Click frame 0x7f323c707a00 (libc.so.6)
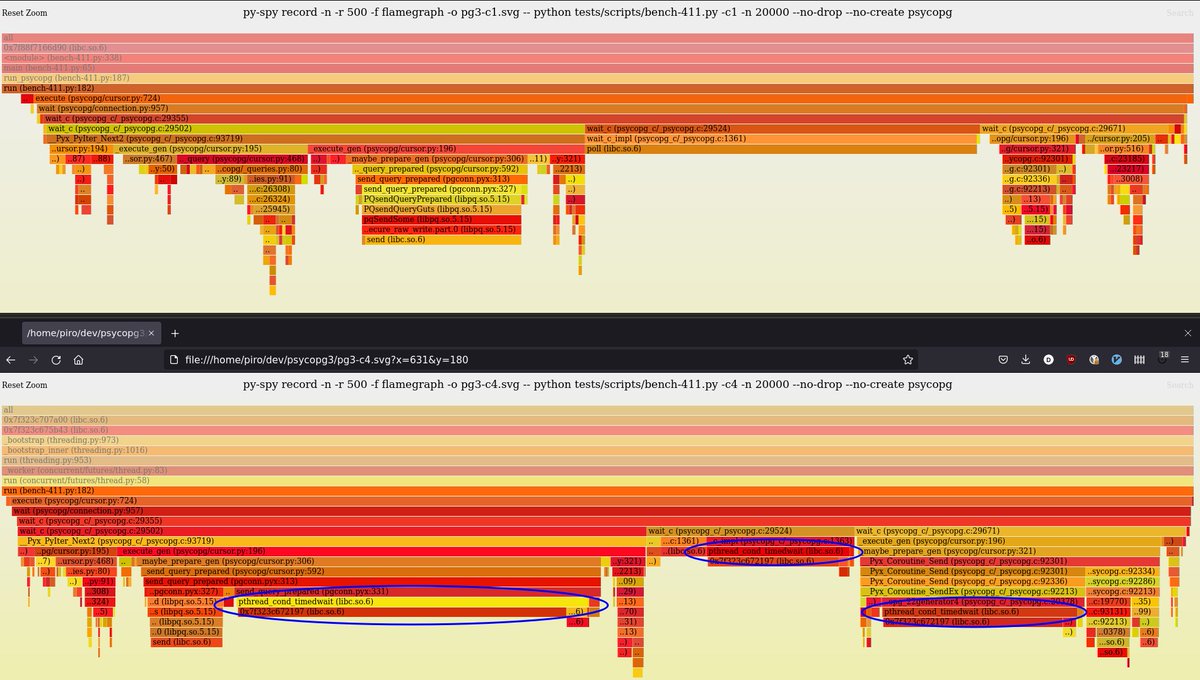The height and width of the screenshot is (680, 1200). [x=598, y=419]
